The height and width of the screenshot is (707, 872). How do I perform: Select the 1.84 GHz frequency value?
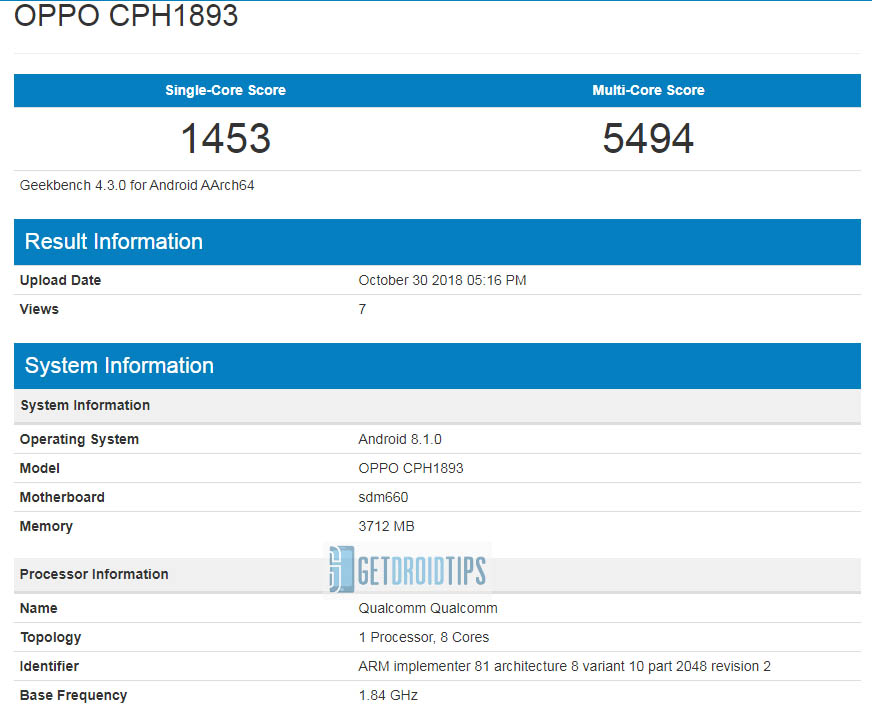click(x=388, y=695)
